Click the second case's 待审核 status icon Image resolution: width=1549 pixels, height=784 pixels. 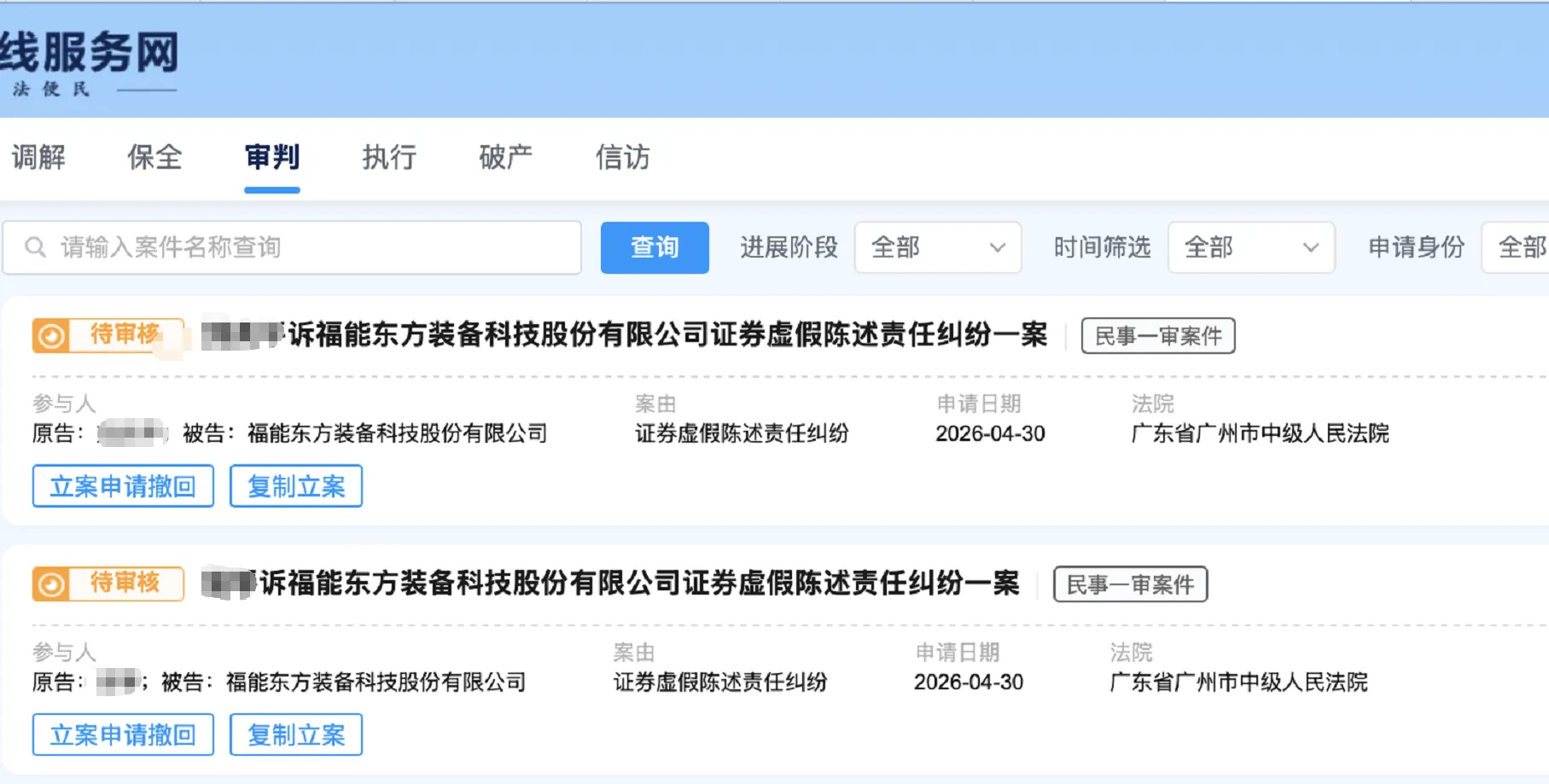tap(51, 584)
